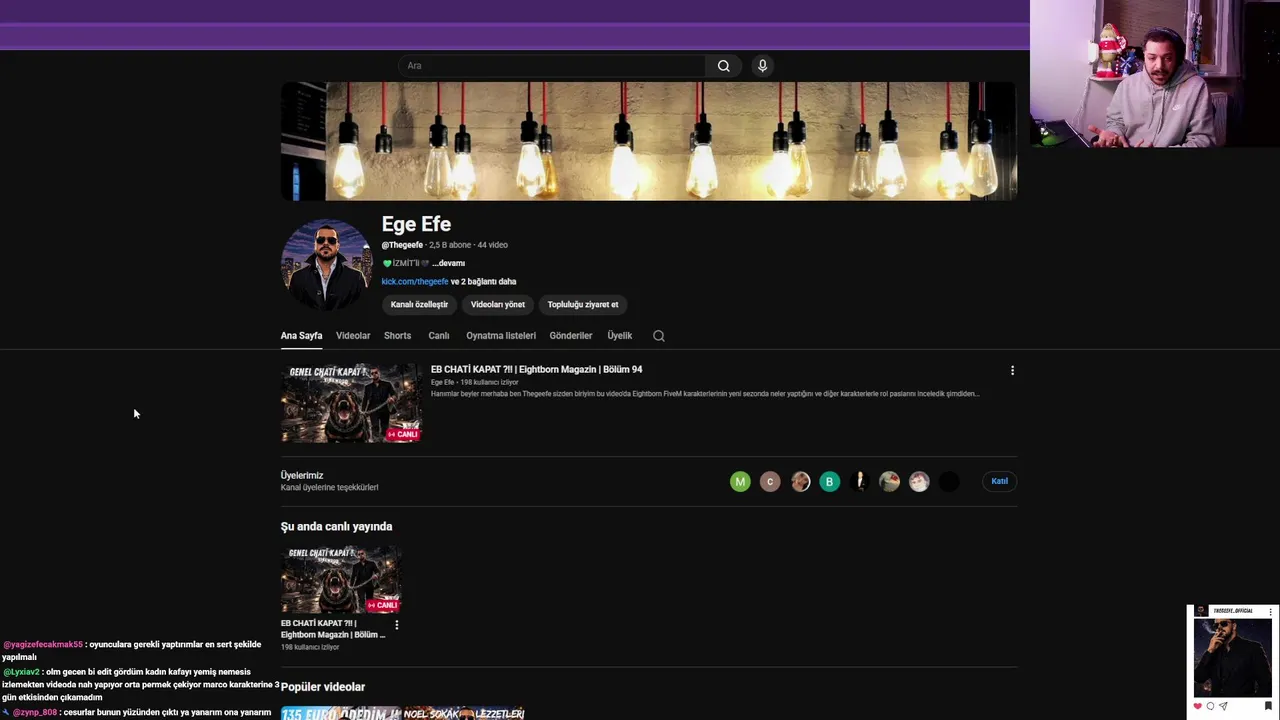Click chat username @yagizefecakmak55
Screen dimensions: 1280x720
43,645
